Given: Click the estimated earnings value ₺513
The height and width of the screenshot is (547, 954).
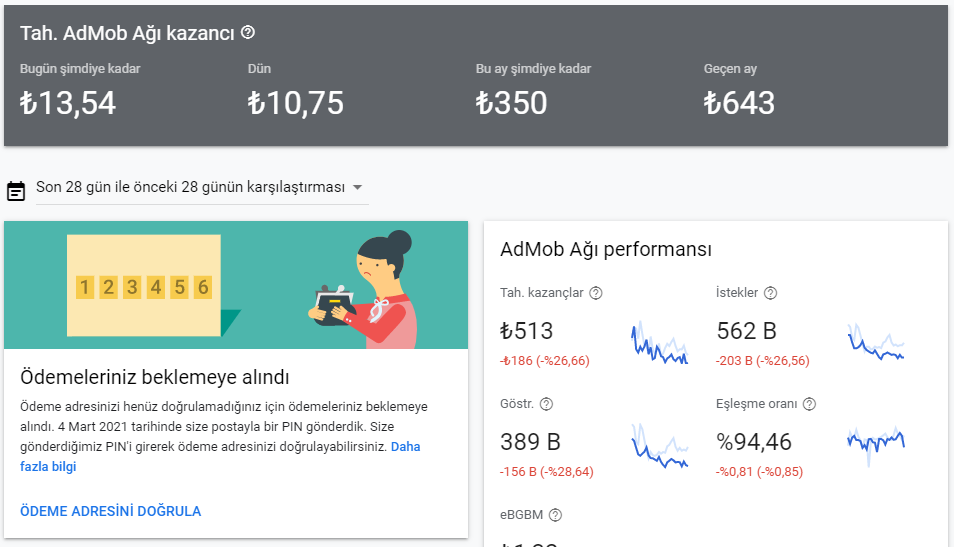Looking at the screenshot, I should pos(526,331).
